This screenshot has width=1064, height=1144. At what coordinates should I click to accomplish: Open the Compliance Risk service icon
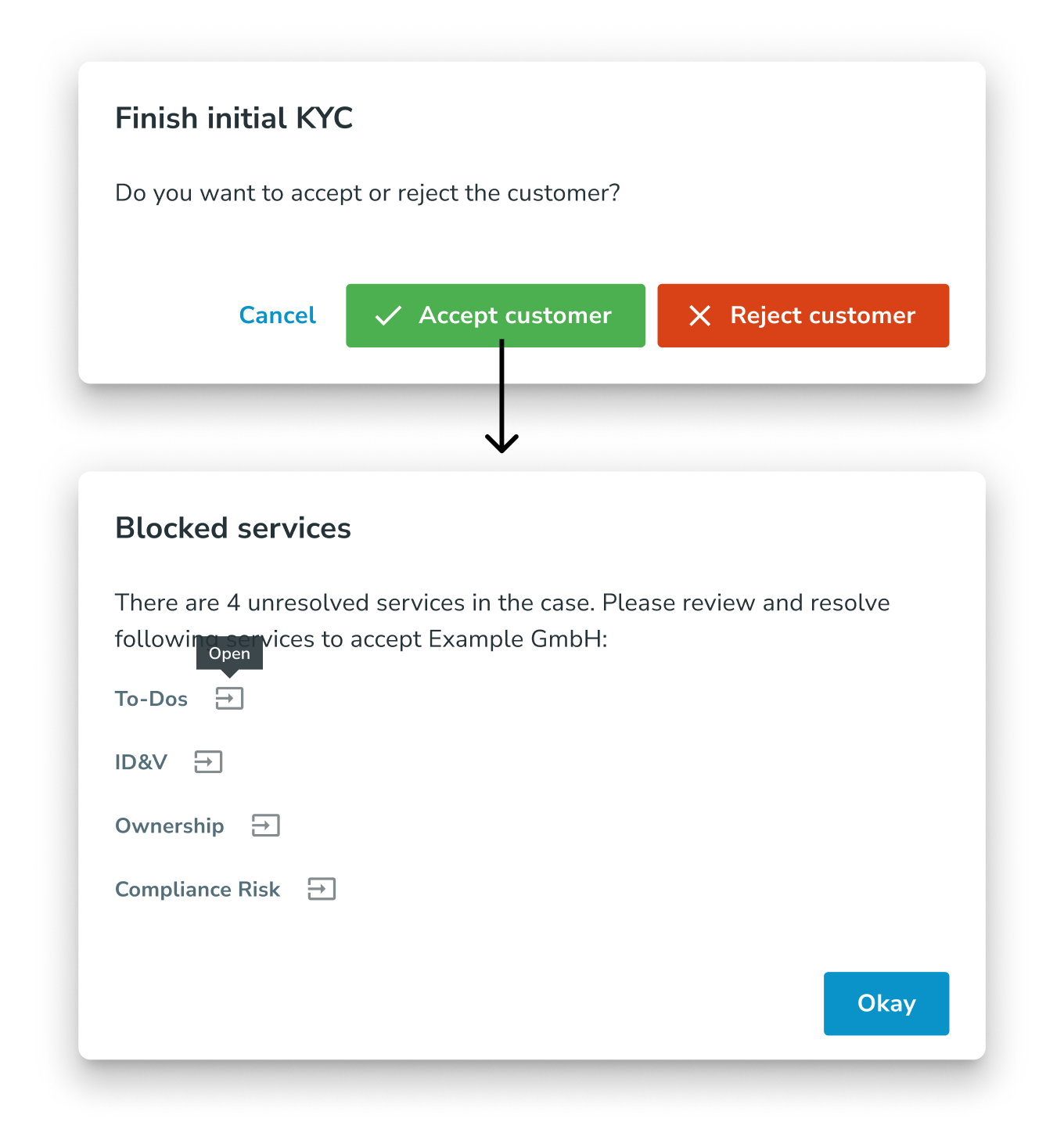322,889
